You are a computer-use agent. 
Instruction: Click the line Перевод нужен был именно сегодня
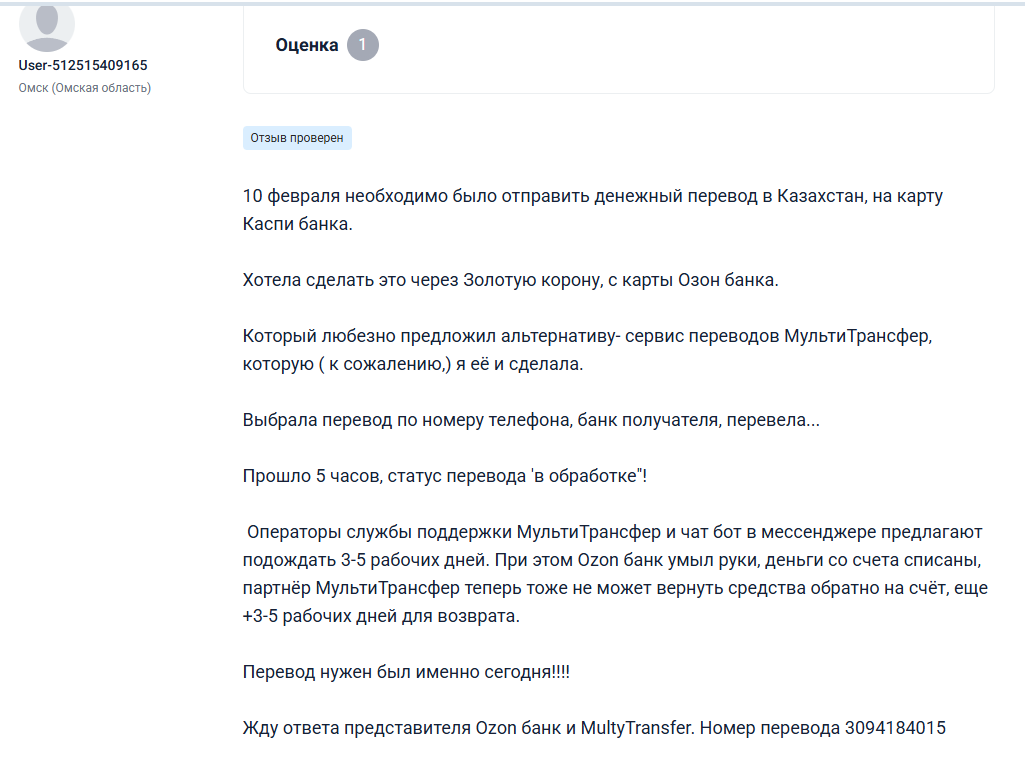(406, 672)
